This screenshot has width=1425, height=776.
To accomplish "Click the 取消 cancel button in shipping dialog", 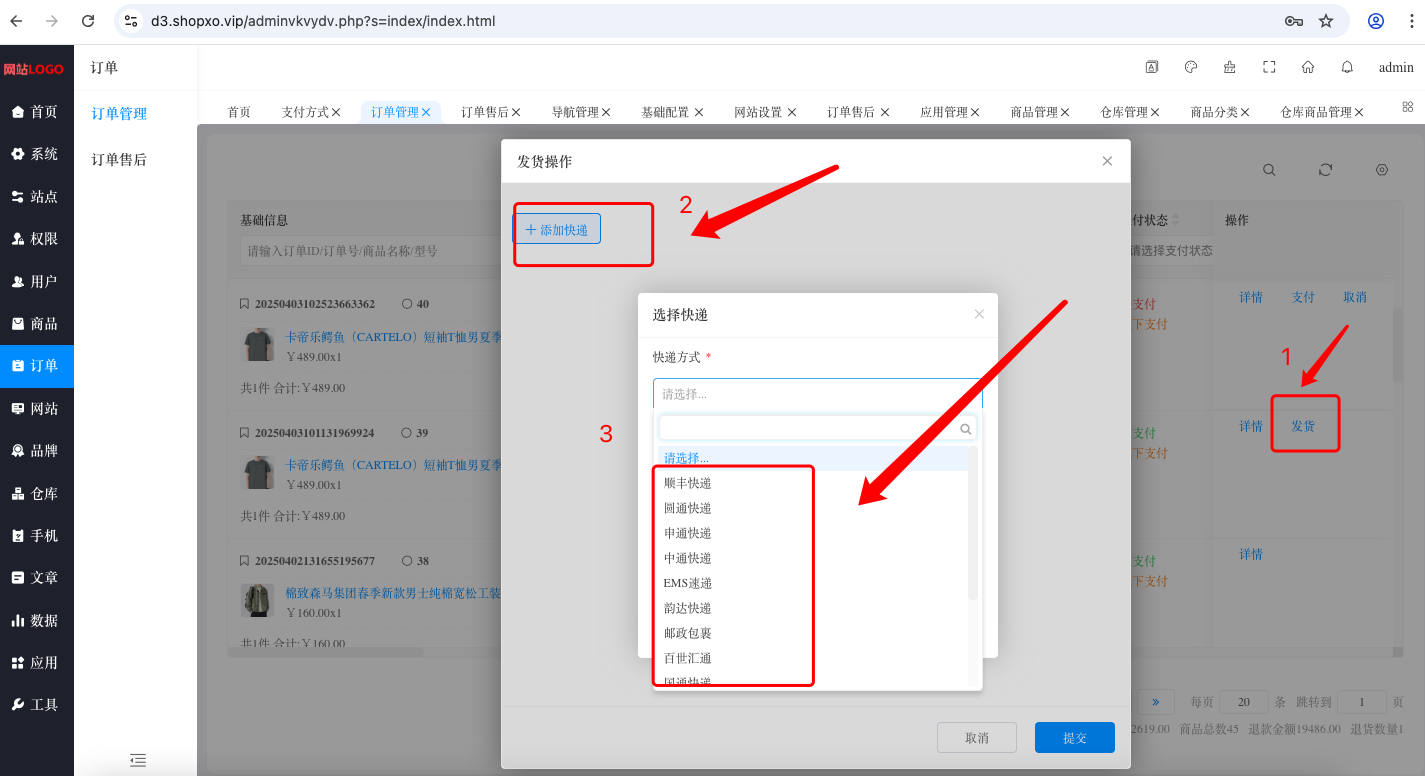I will click(977, 738).
